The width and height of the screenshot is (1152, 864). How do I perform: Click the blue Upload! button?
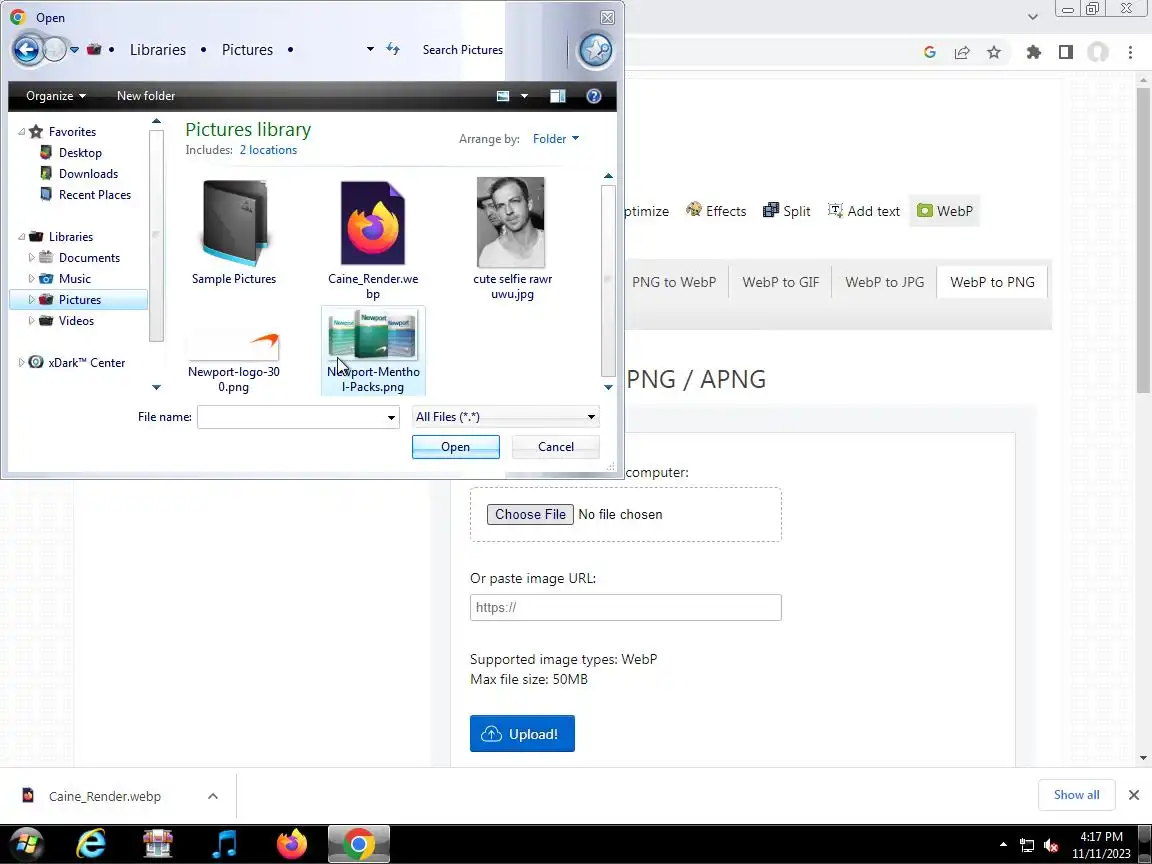[522, 733]
